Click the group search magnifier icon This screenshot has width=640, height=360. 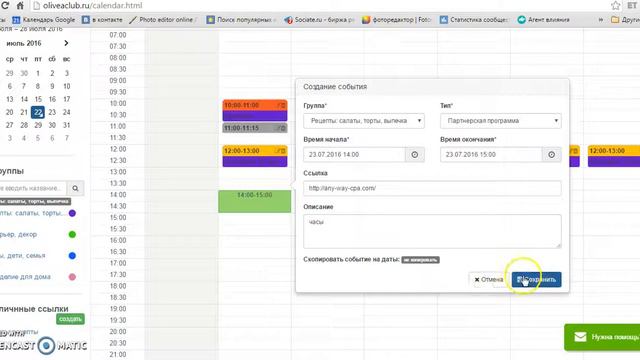pyautogui.click(x=76, y=188)
